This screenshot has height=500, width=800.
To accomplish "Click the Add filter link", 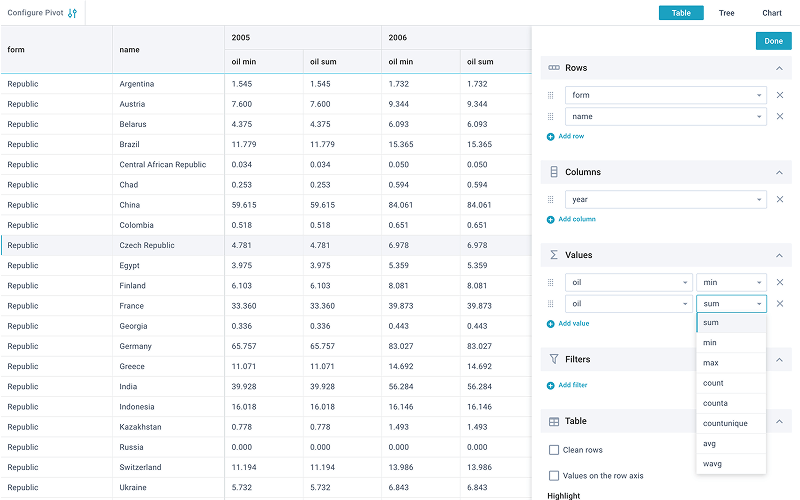I will [x=572, y=385].
